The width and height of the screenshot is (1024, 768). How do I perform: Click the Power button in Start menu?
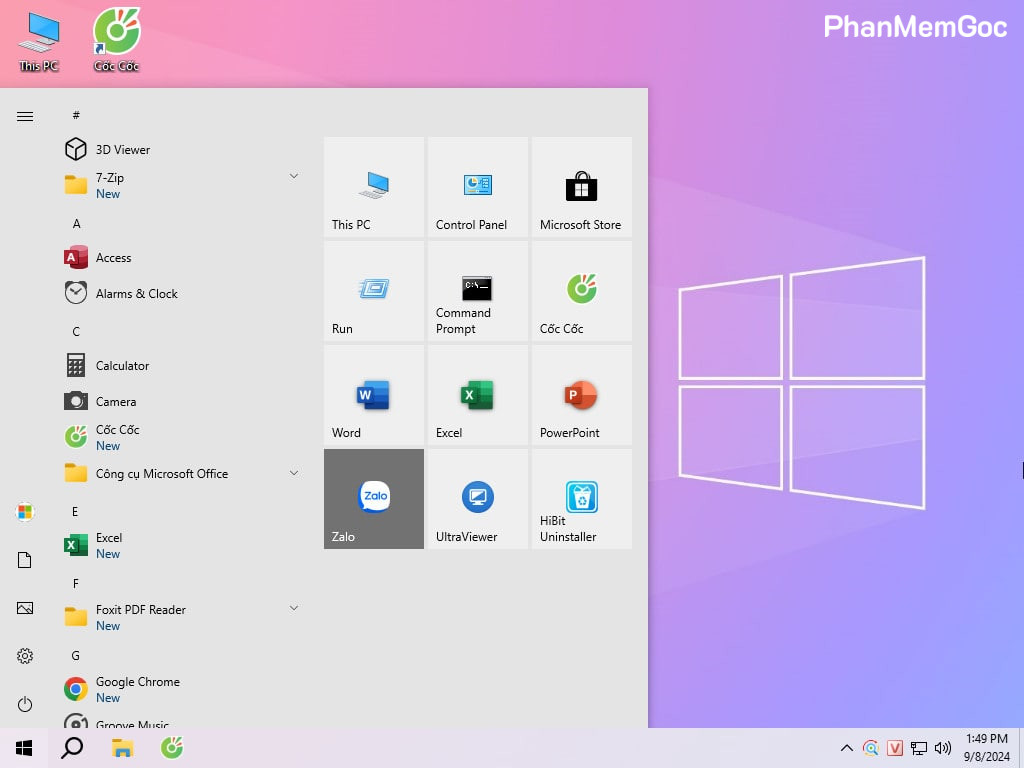click(25, 704)
